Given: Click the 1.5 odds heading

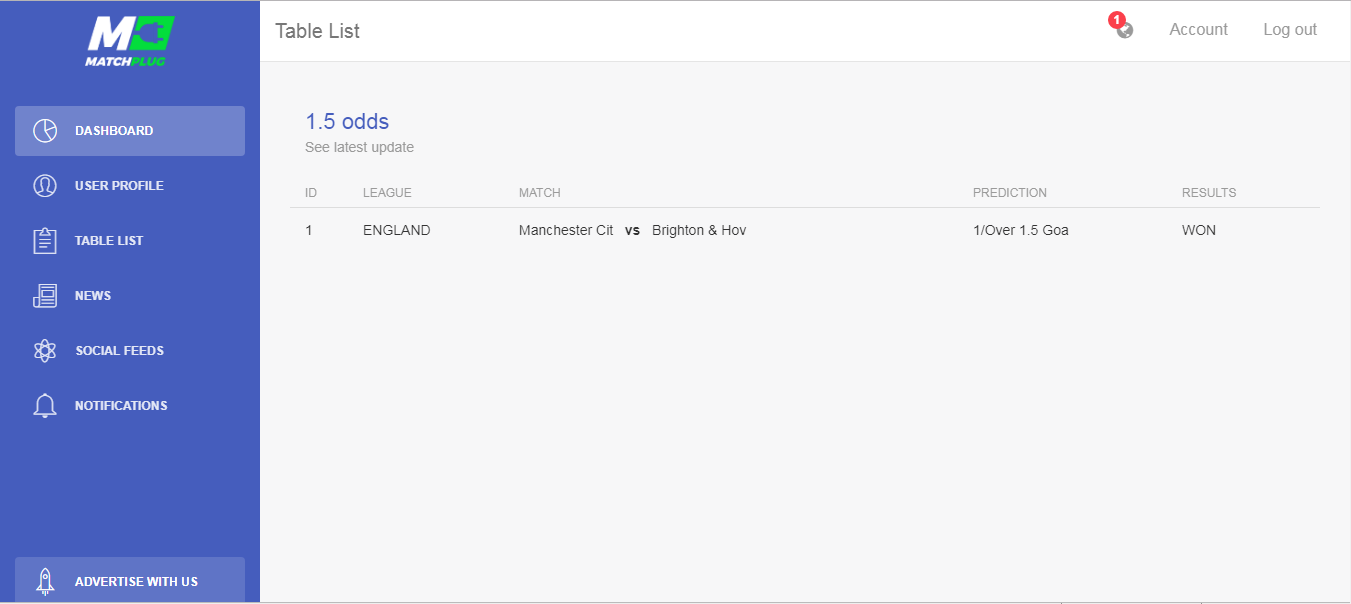Looking at the screenshot, I should 347,122.
